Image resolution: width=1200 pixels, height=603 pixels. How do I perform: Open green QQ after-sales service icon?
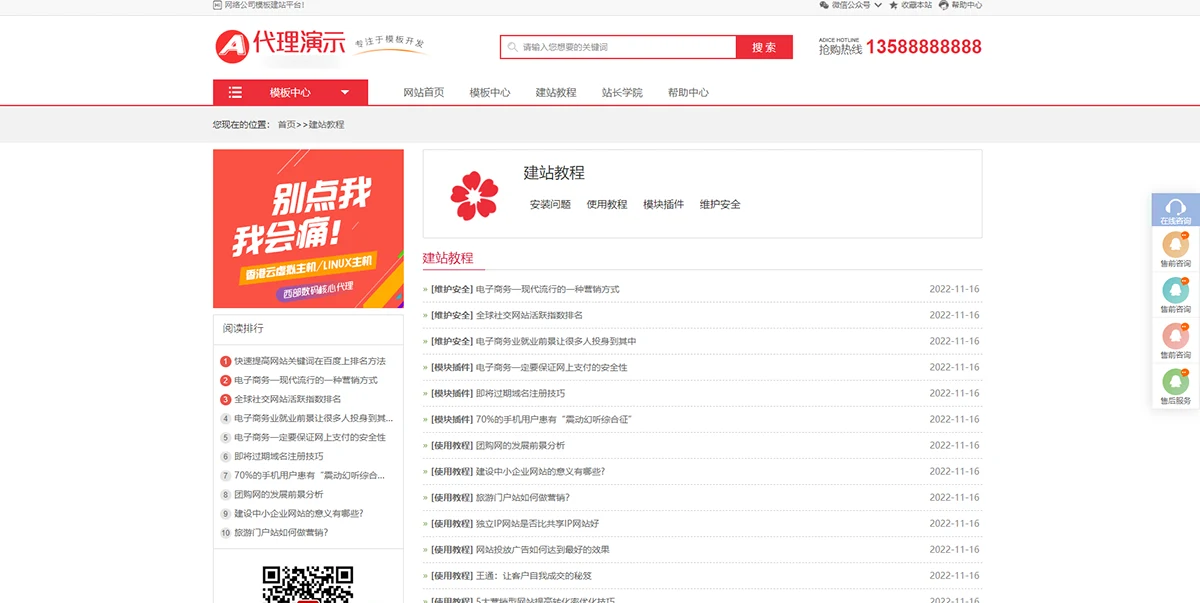pos(1175,381)
